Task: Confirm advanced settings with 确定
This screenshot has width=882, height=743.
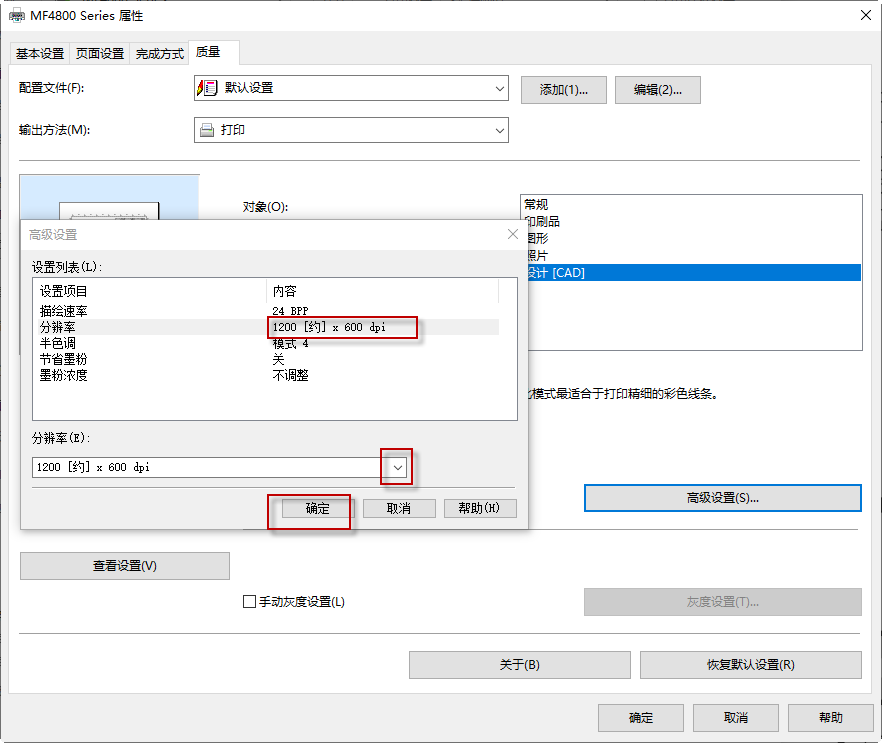Action: tap(318, 508)
